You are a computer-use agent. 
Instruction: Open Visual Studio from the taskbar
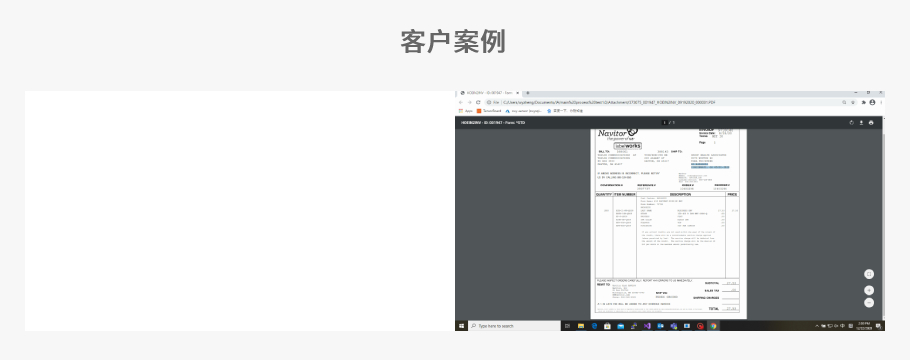[x=647, y=326]
